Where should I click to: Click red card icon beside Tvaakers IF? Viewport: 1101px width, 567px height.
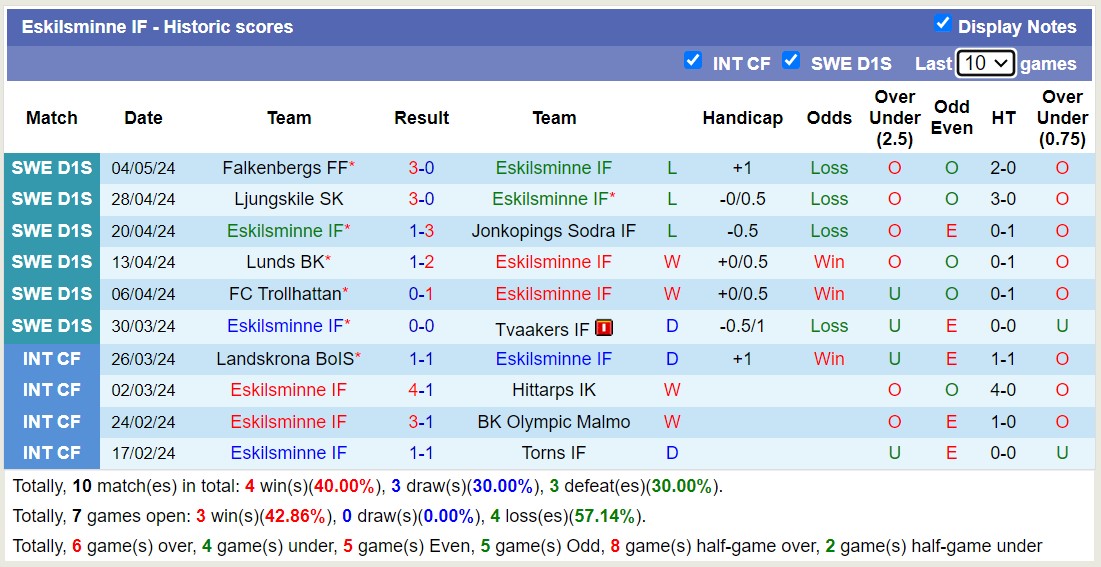[604, 328]
